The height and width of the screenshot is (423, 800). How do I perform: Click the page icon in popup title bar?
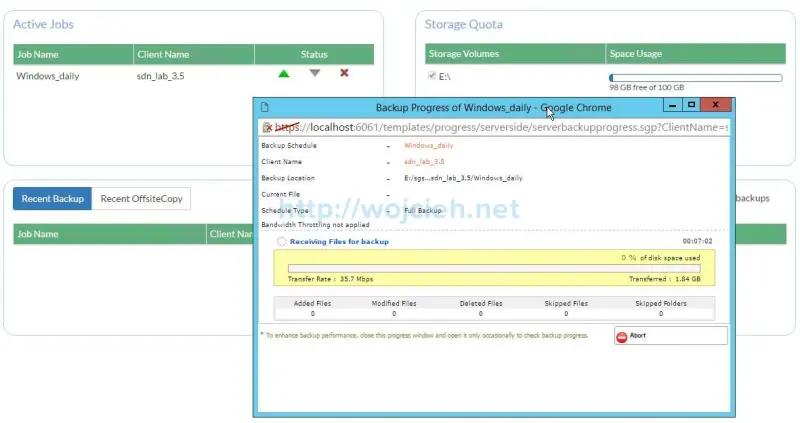click(264, 107)
